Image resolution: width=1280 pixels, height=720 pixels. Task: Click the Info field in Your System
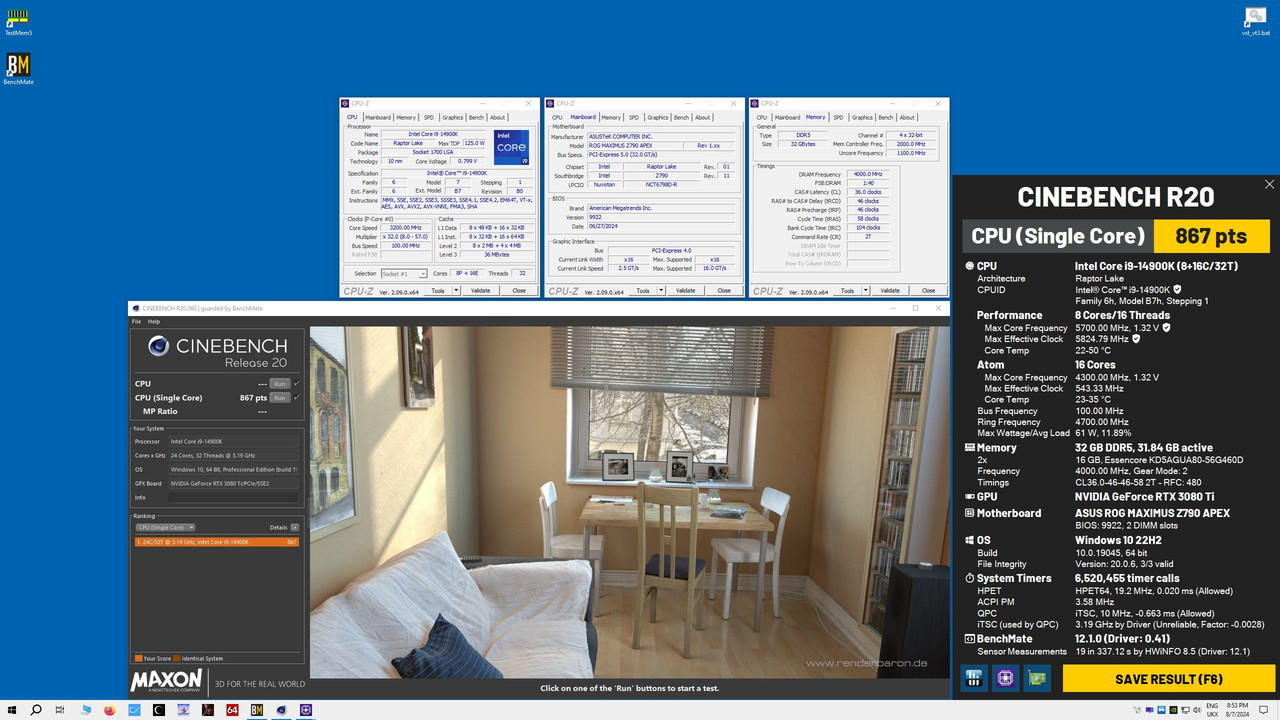[233, 497]
